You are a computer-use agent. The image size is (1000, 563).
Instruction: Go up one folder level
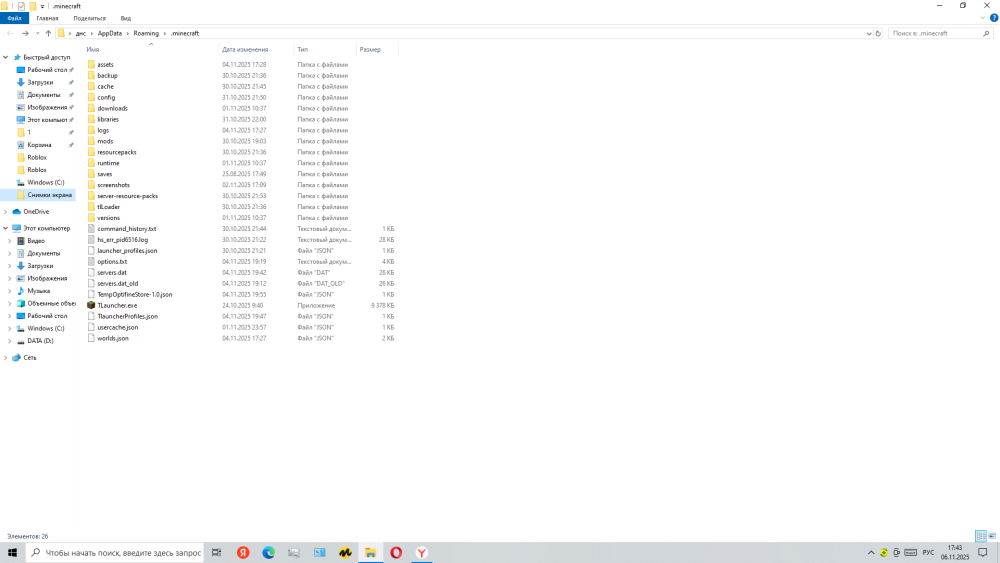click(48, 33)
